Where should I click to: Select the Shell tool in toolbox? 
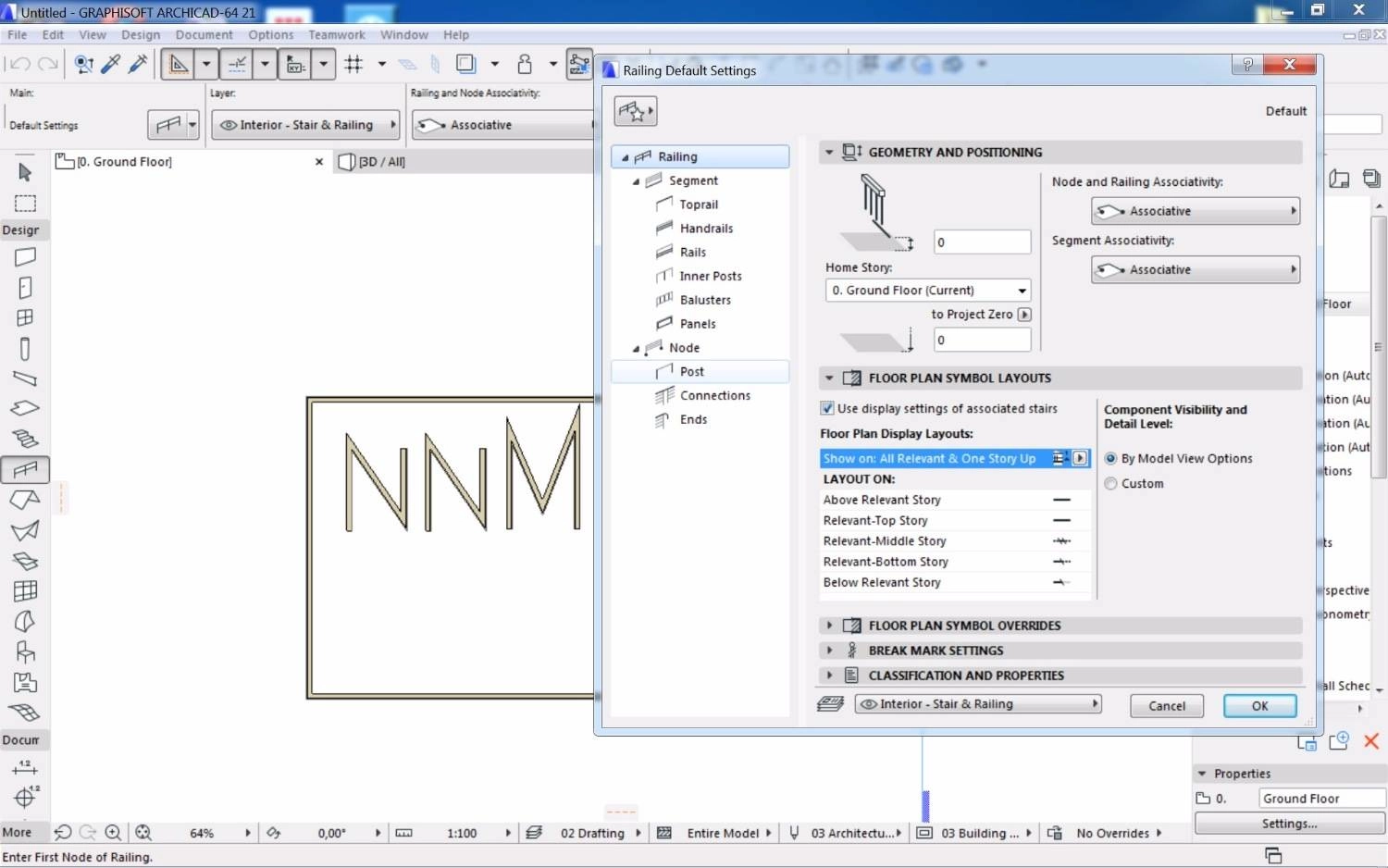[25, 530]
